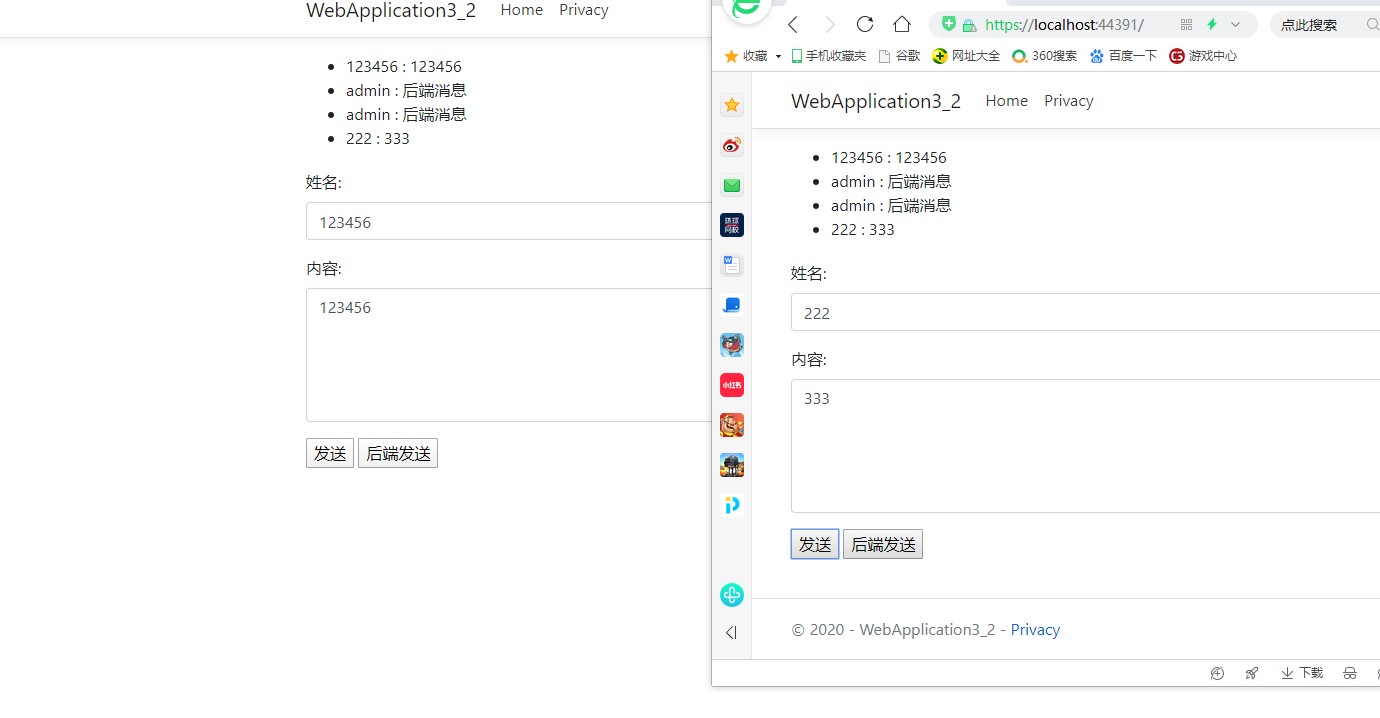1380x718 pixels.
Task: Open the Privacy tab in top navigation
Action: [1068, 100]
